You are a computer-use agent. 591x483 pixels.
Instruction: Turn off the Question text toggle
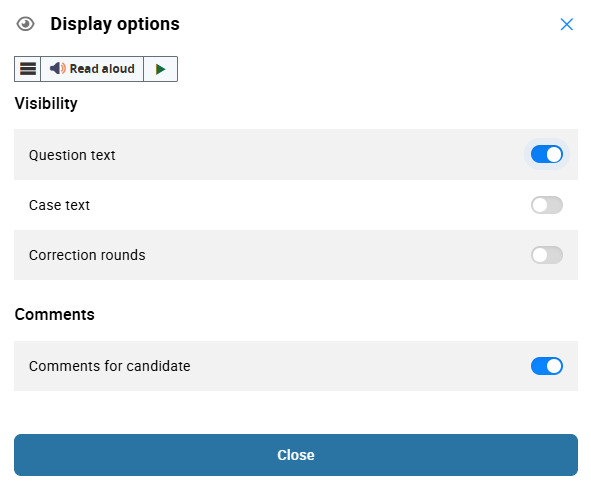547,155
